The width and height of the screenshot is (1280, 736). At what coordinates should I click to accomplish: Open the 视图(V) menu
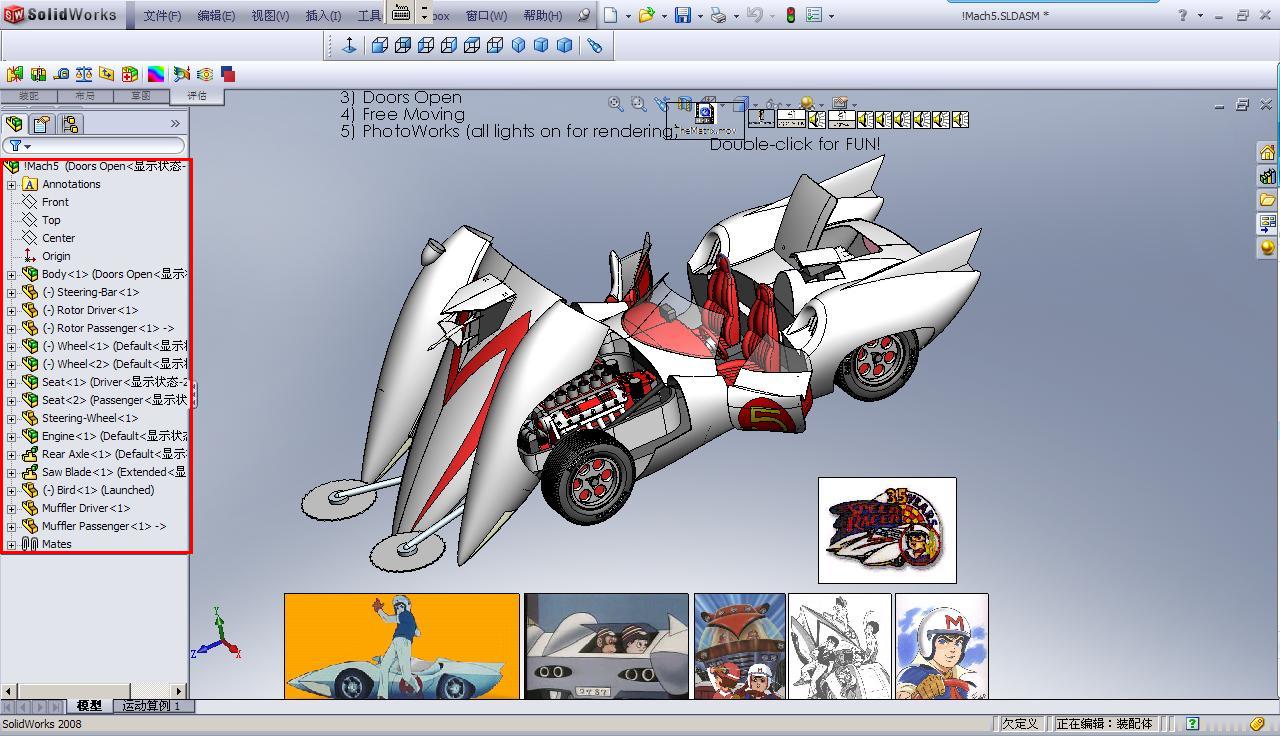pyautogui.click(x=270, y=16)
